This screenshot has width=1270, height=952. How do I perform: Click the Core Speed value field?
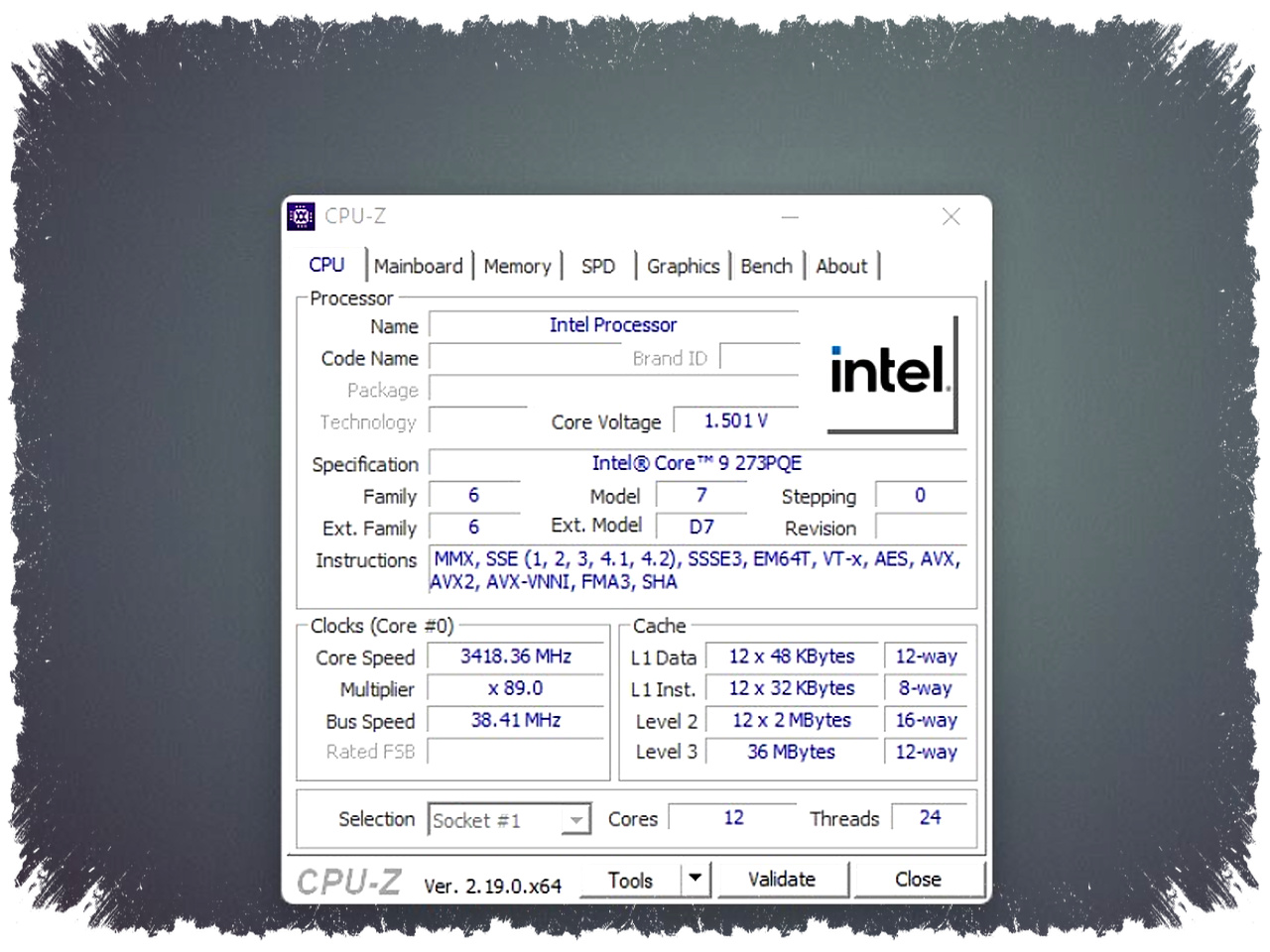pos(515,656)
